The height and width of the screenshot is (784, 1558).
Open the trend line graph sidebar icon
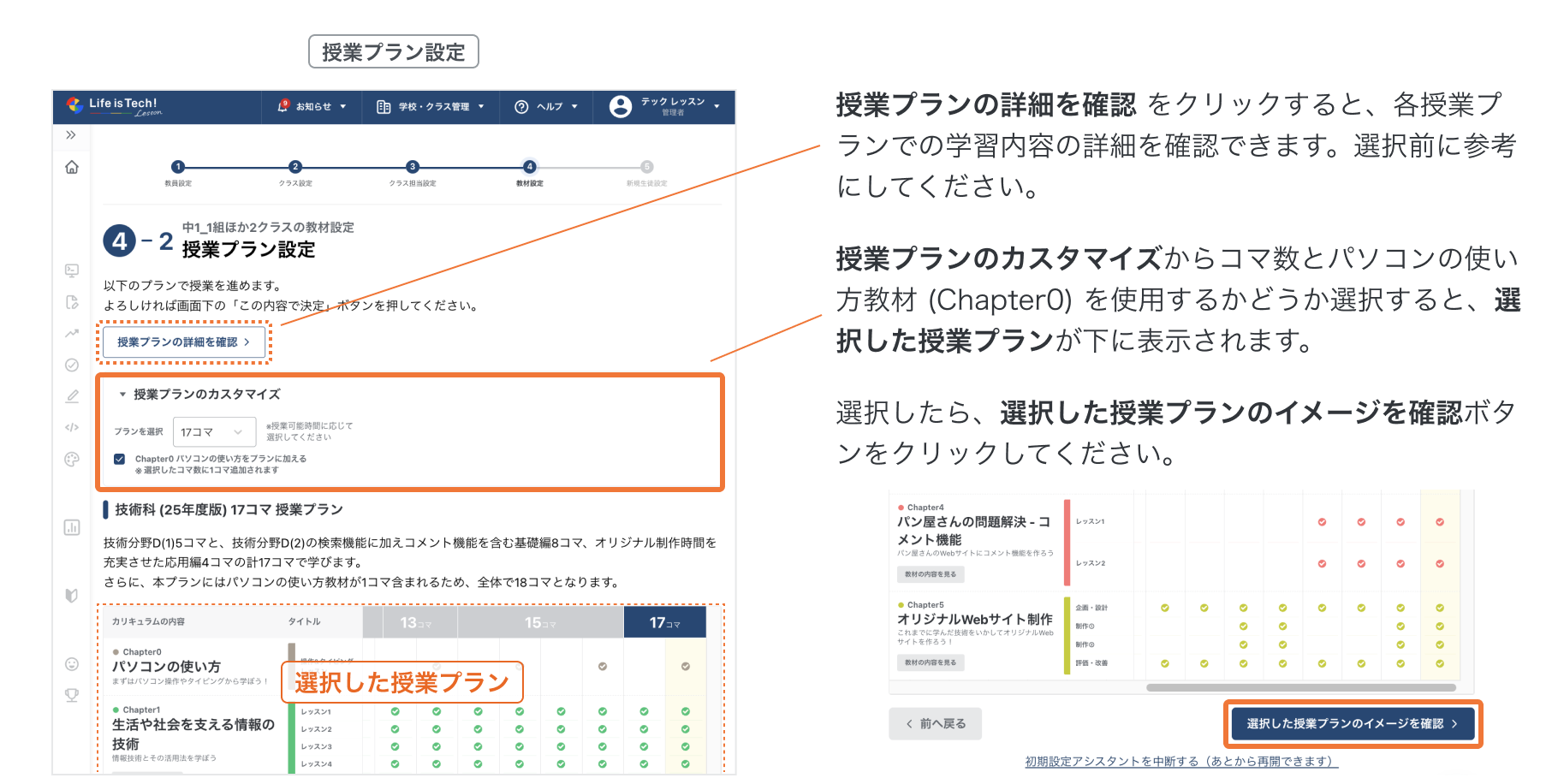(72, 333)
